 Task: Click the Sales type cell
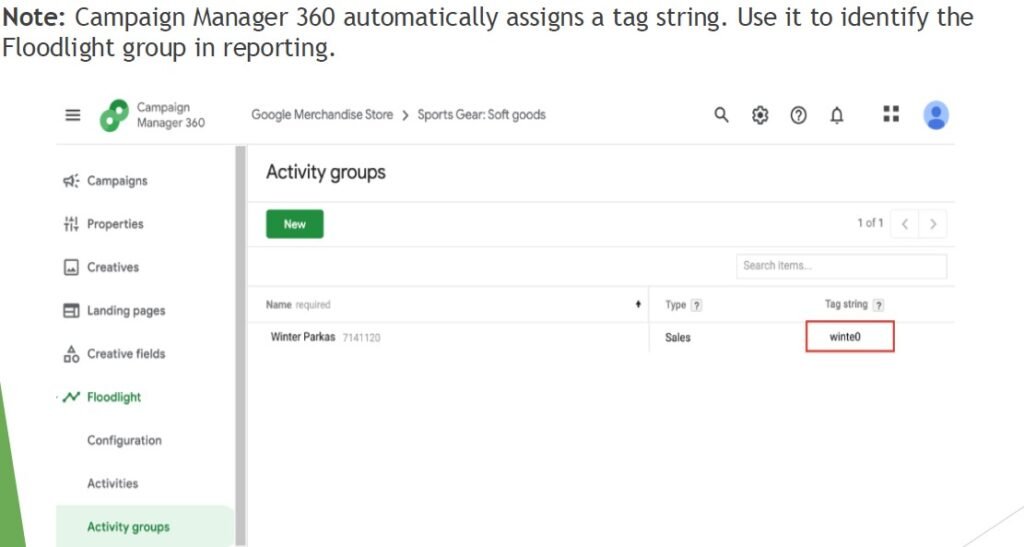coord(677,337)
